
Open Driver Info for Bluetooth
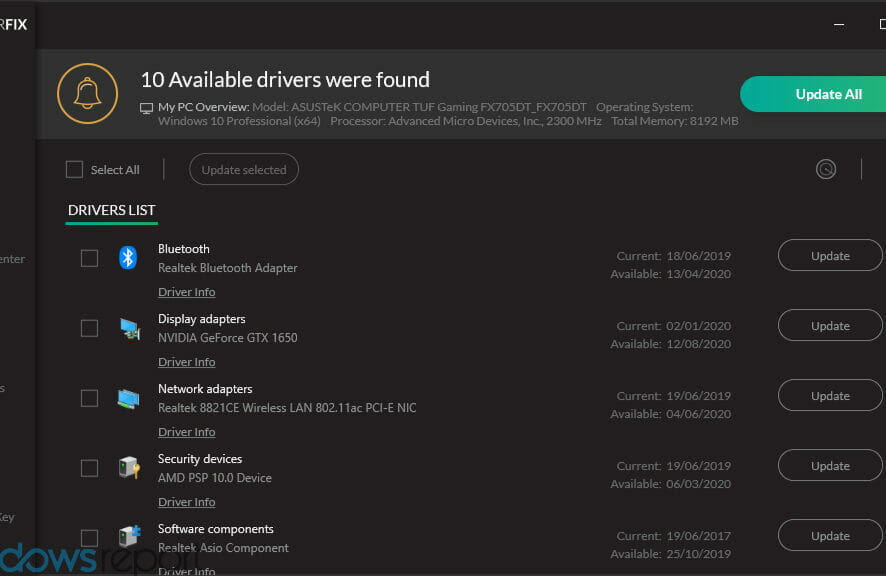click(x=186, y=292)
